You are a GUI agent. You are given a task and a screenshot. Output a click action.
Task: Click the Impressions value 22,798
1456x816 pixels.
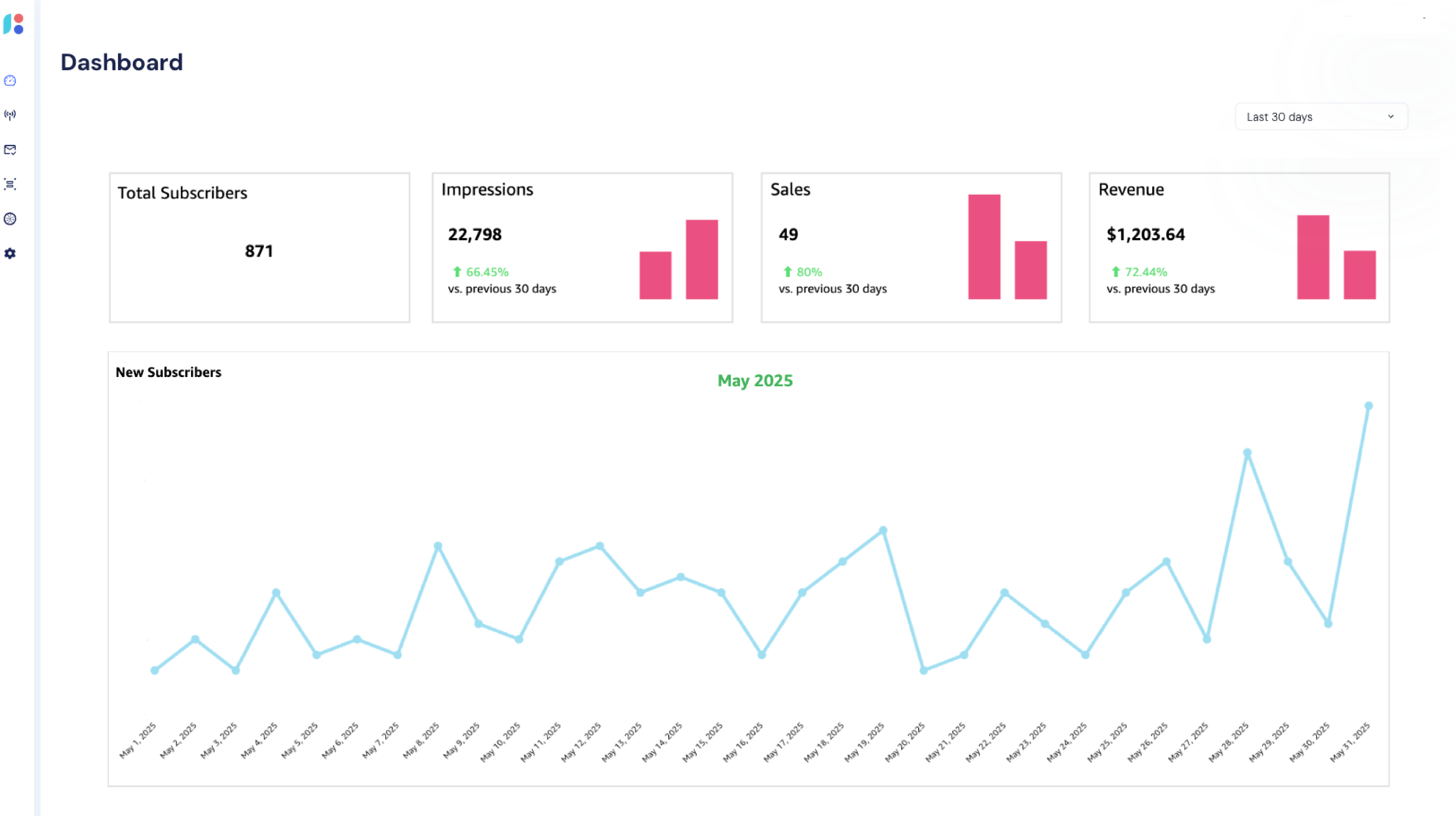[475, 235]
